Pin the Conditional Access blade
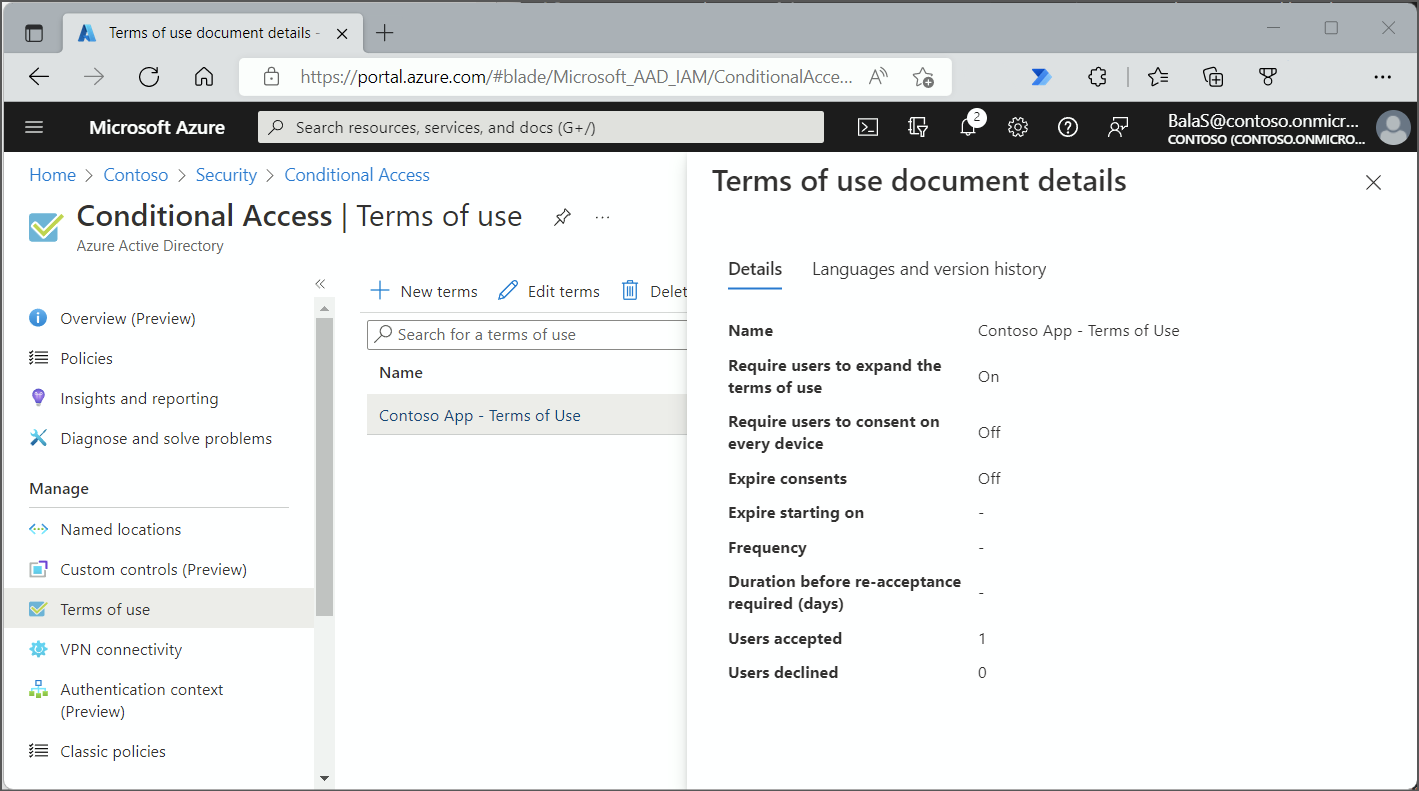Viewport: 1419px width, 791px height. coord(562,216)
